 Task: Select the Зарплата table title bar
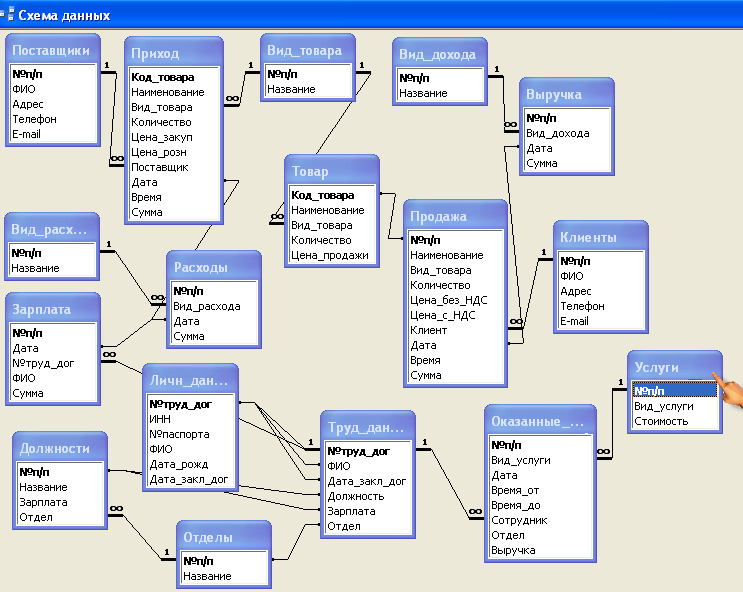coord(53,309)
